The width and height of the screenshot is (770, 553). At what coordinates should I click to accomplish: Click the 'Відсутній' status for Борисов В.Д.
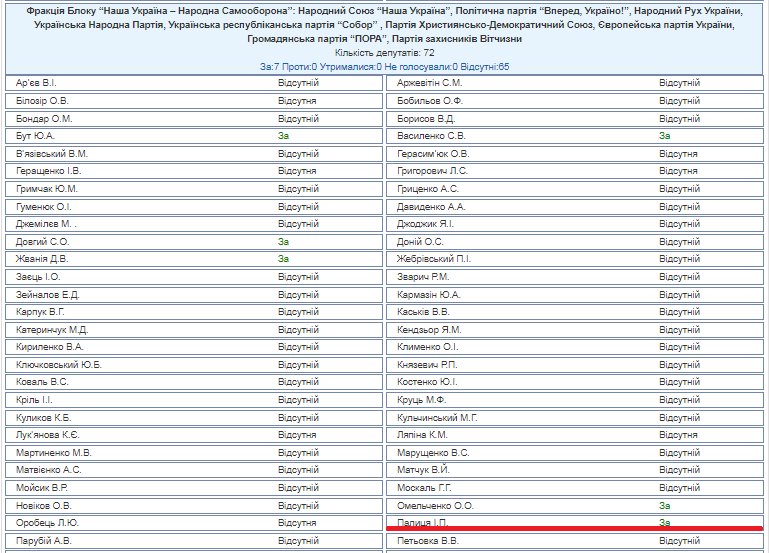678,118
